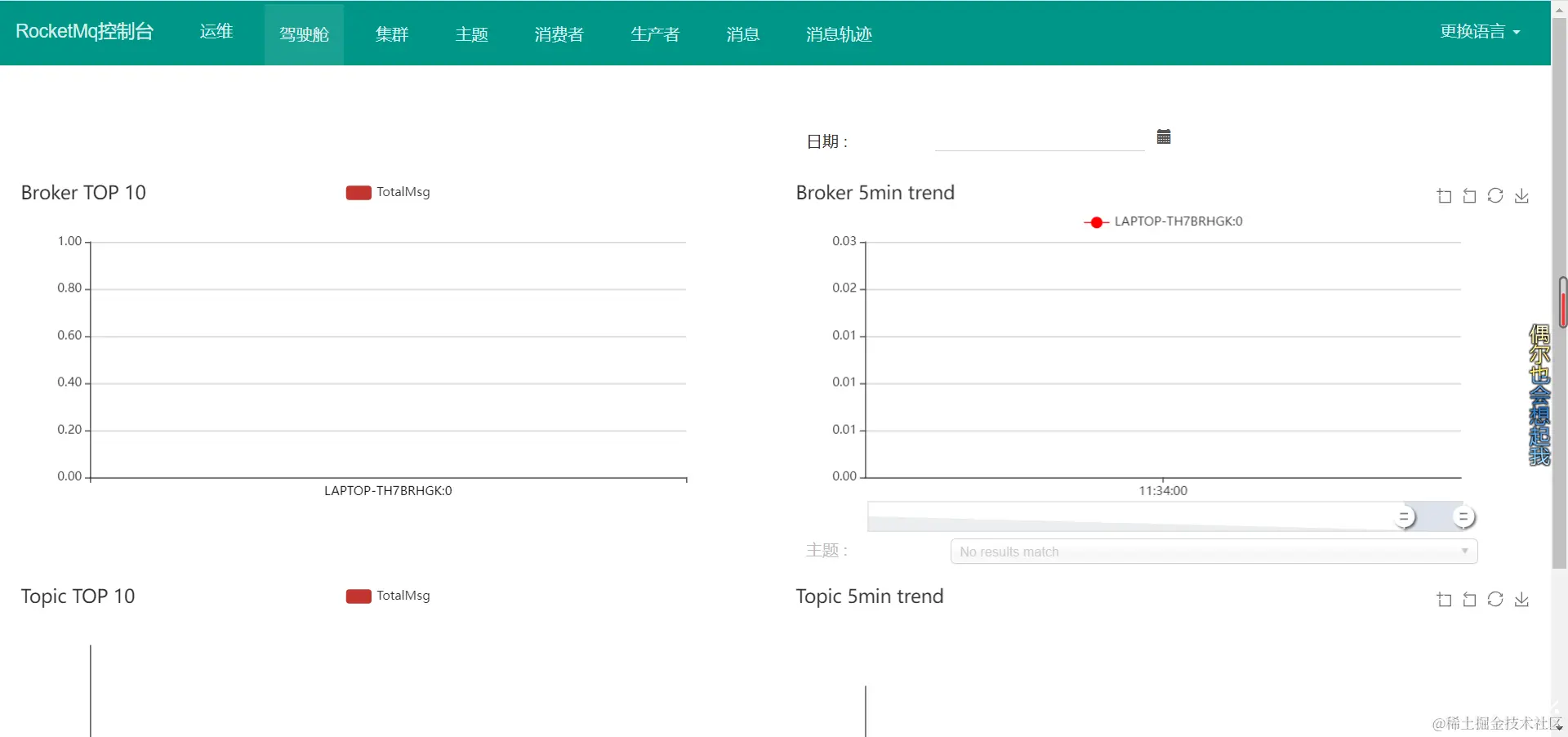Viewport: 1568px width, 737px height.
Task: Open the 集群 cluster page
Action: [x=392, y=34]
